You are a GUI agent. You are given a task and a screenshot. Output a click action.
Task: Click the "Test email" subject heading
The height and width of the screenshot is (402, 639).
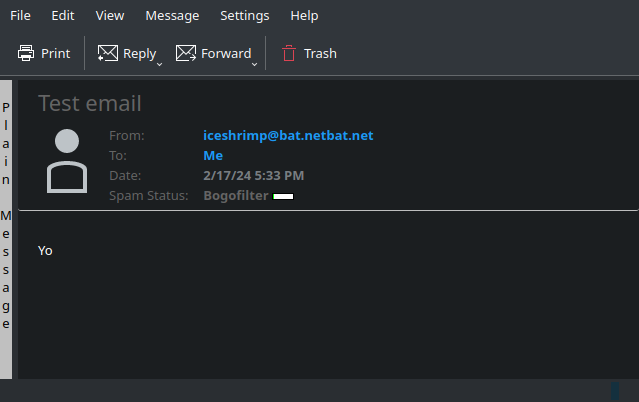pos(90,103)
